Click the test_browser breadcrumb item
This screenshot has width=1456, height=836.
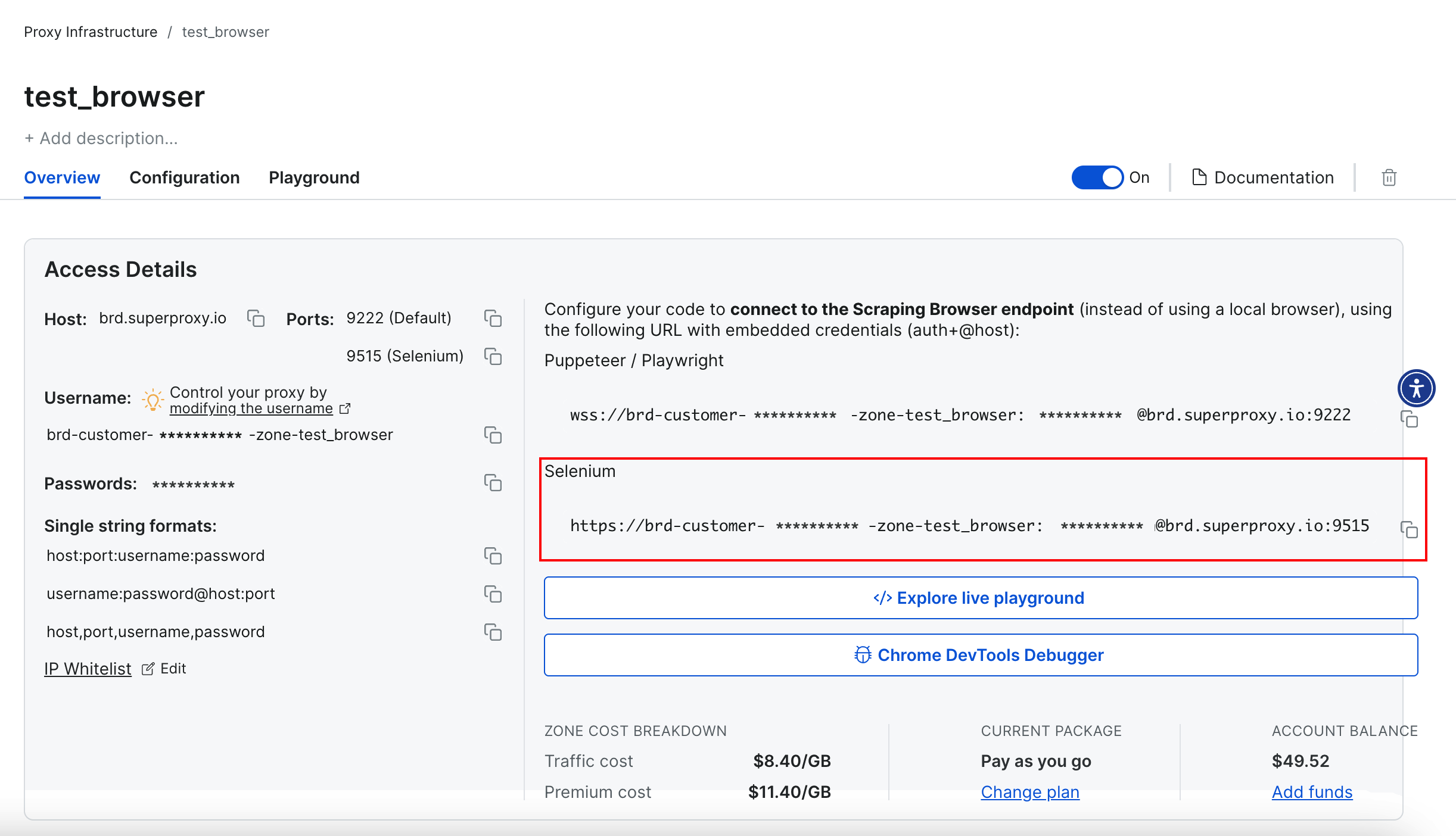tap(225, 32)
